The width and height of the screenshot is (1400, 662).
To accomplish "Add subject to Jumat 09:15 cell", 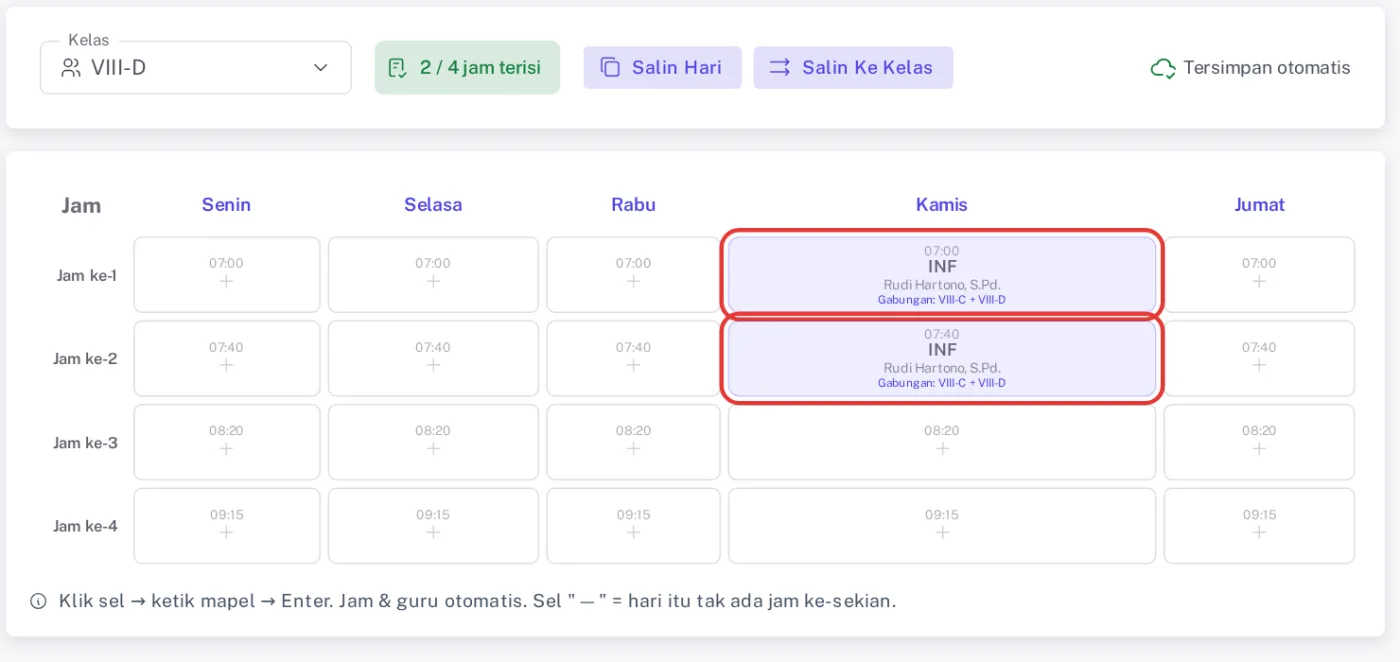I will pos(1259,526).
